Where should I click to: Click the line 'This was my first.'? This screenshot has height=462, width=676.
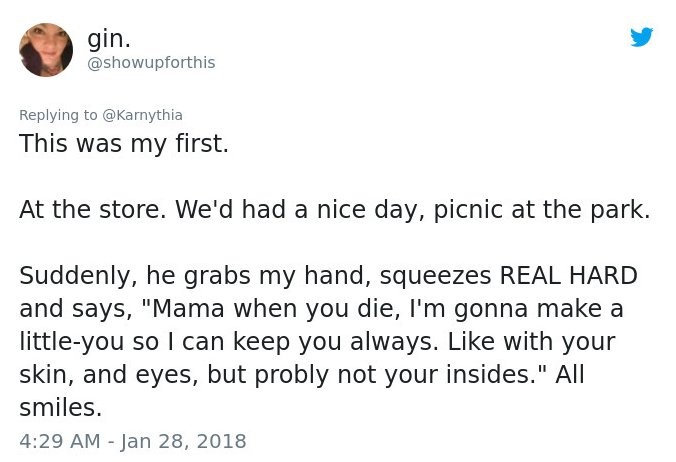[x=124, y=144]
